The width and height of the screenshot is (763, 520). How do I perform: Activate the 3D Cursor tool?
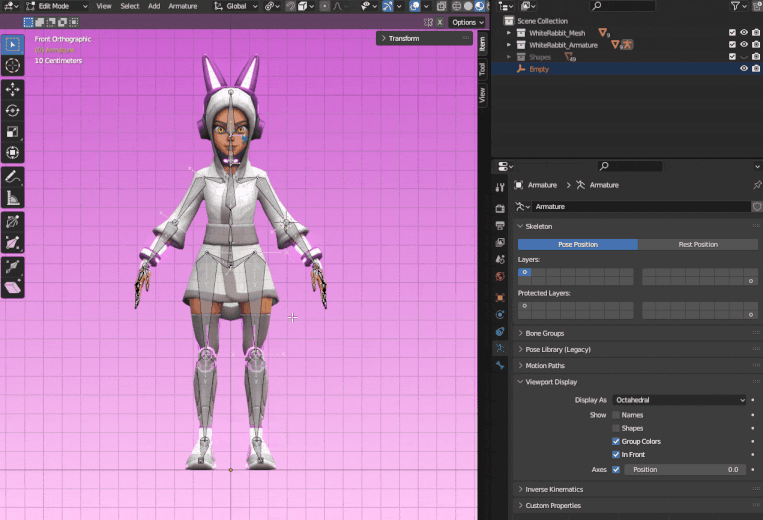pos(12,65)
